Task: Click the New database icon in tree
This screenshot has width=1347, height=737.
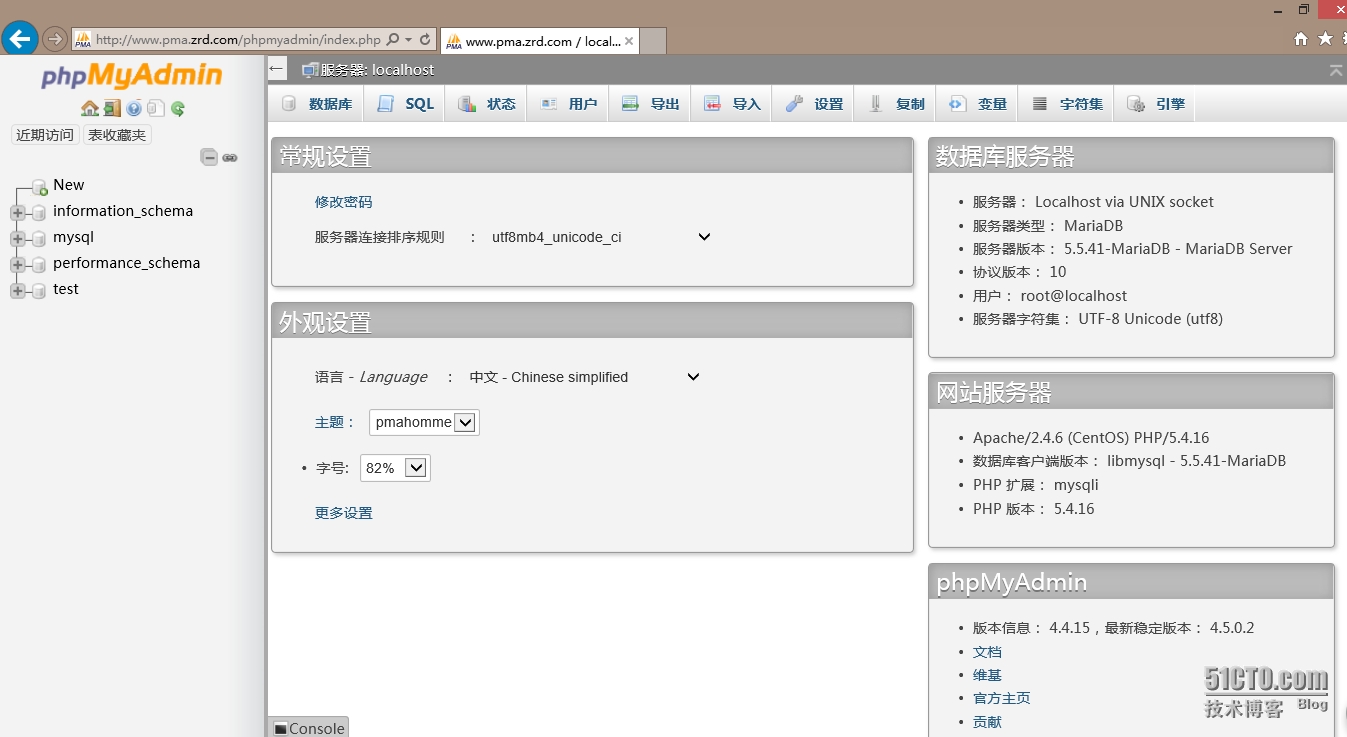Action: click(x=40, y=186)
